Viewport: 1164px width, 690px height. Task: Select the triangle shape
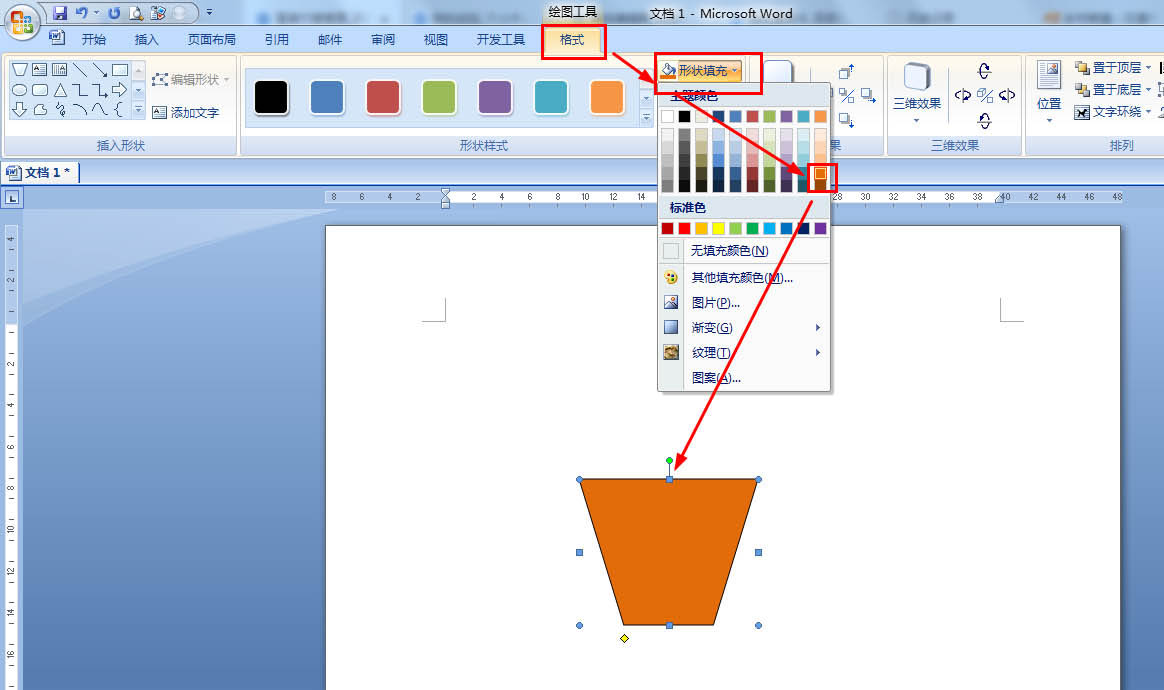(60, 90)
